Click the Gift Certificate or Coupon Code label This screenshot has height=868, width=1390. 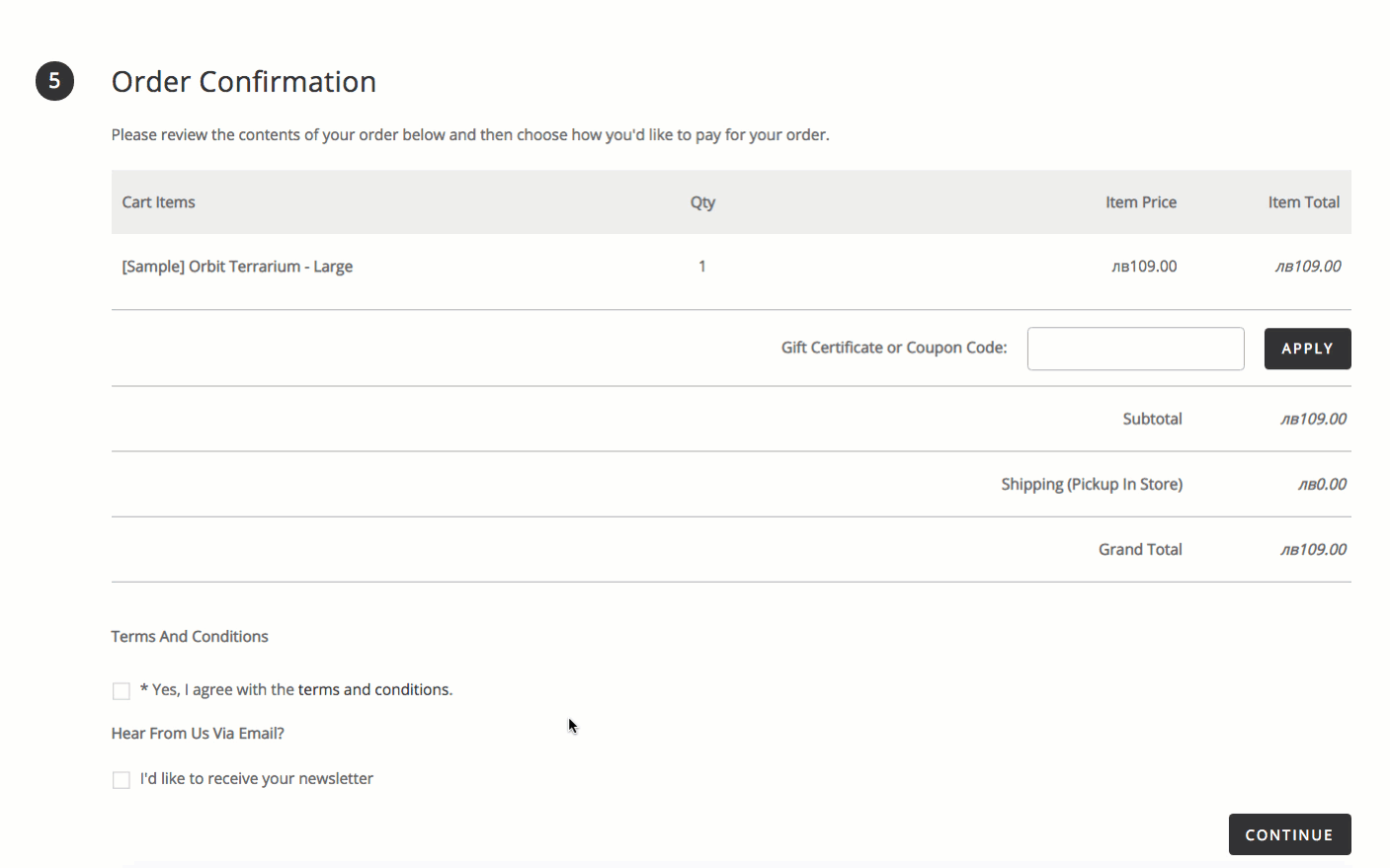(894, 348)
